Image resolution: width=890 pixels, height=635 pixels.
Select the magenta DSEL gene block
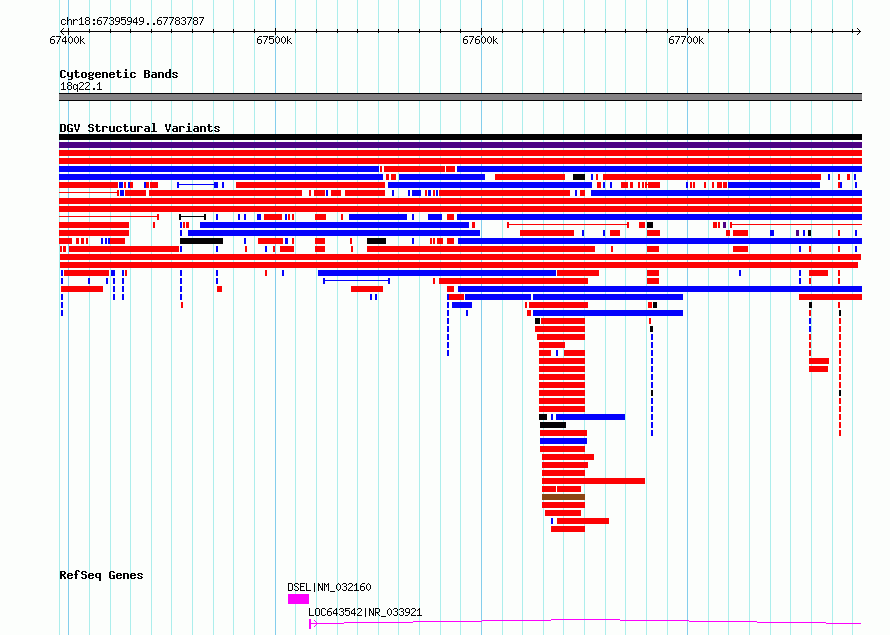[298, 599]
